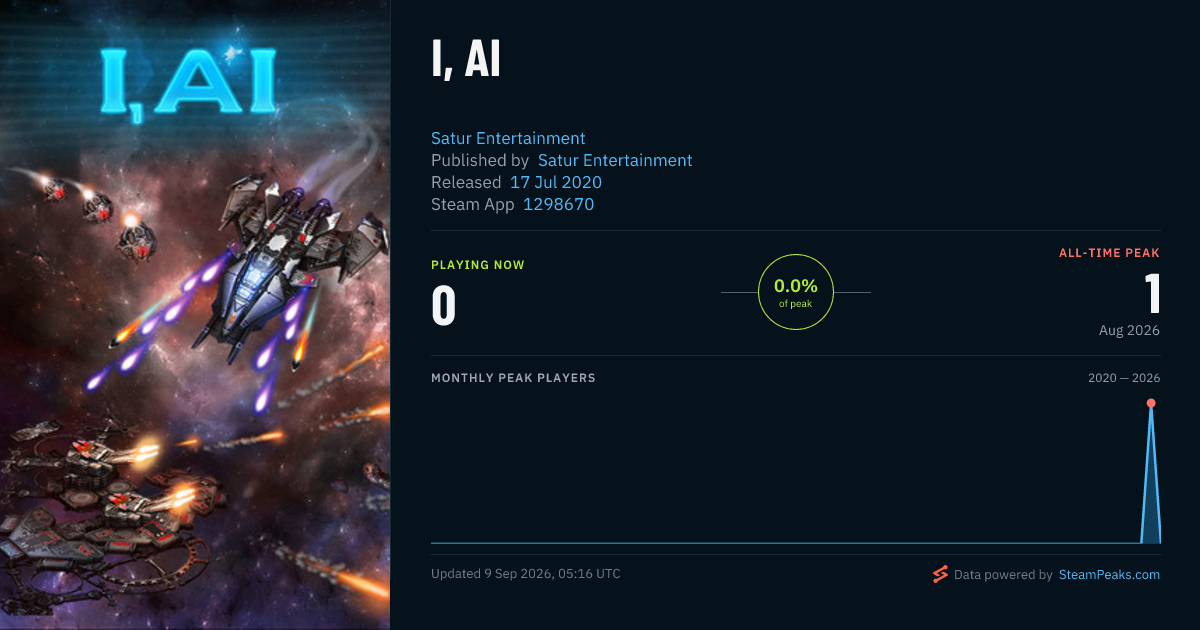
Task: Click the Aug 2026 peak date
Action: coord(1129,330)
